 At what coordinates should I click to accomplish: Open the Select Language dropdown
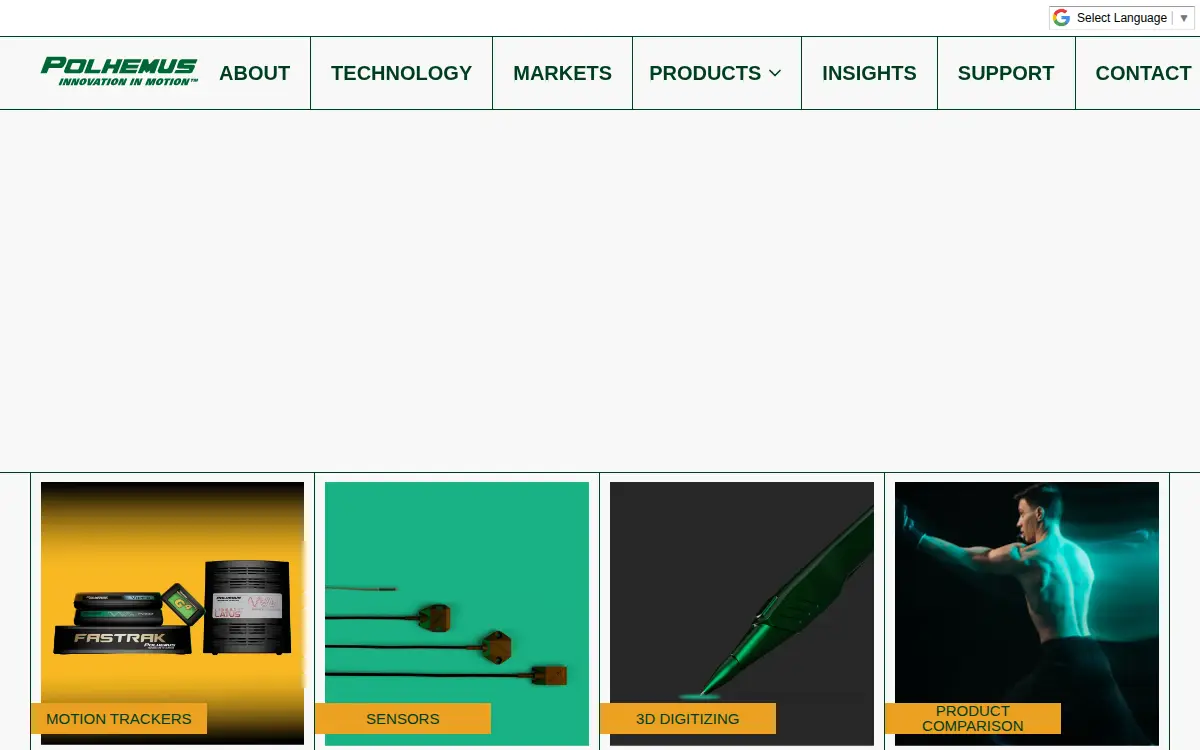click(x=1122, y=18)
